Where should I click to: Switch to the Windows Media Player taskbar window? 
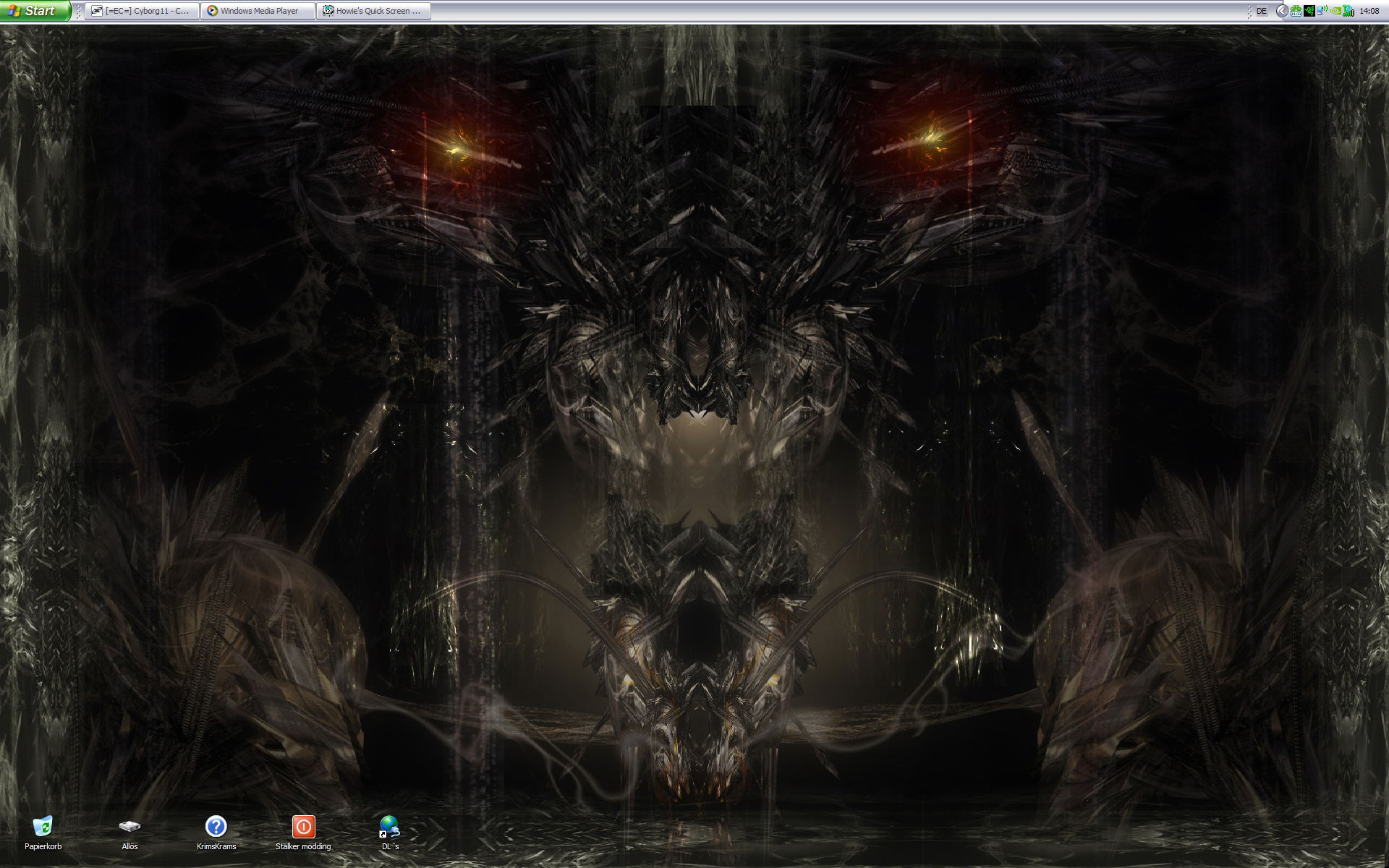point(258,11)
